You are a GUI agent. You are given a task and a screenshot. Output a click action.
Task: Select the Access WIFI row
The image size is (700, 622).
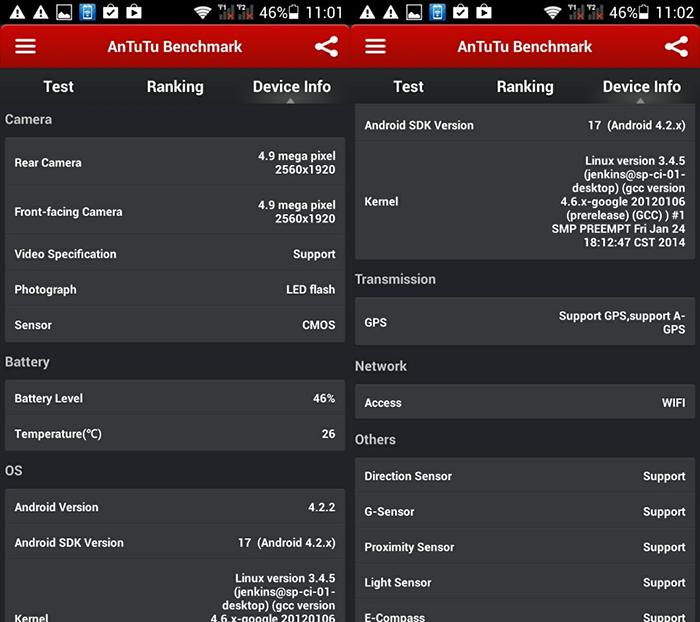(x=525, y=402)
